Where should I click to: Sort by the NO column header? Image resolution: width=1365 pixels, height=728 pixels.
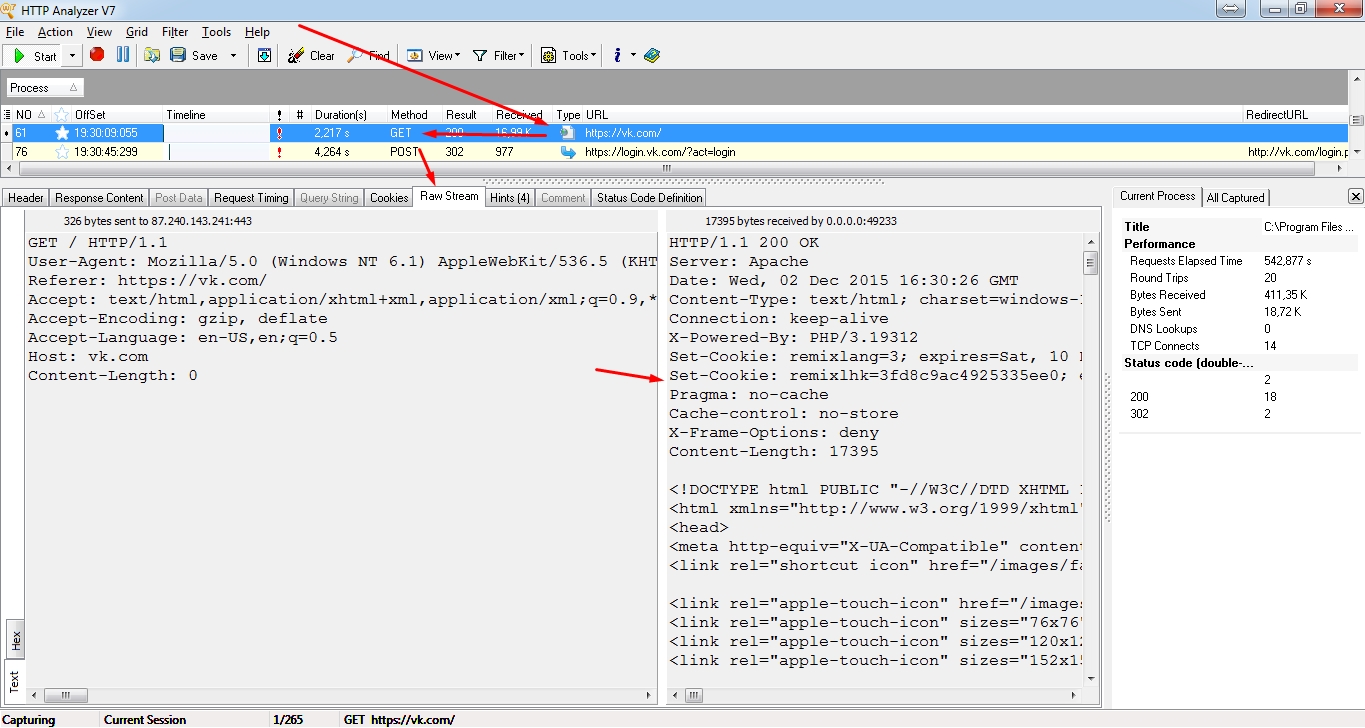click(31, 115)
